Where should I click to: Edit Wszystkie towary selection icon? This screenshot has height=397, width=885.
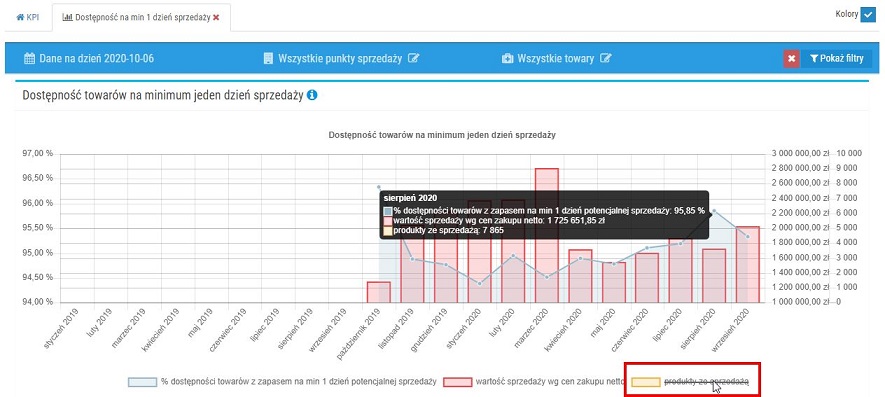coord(606,58)
